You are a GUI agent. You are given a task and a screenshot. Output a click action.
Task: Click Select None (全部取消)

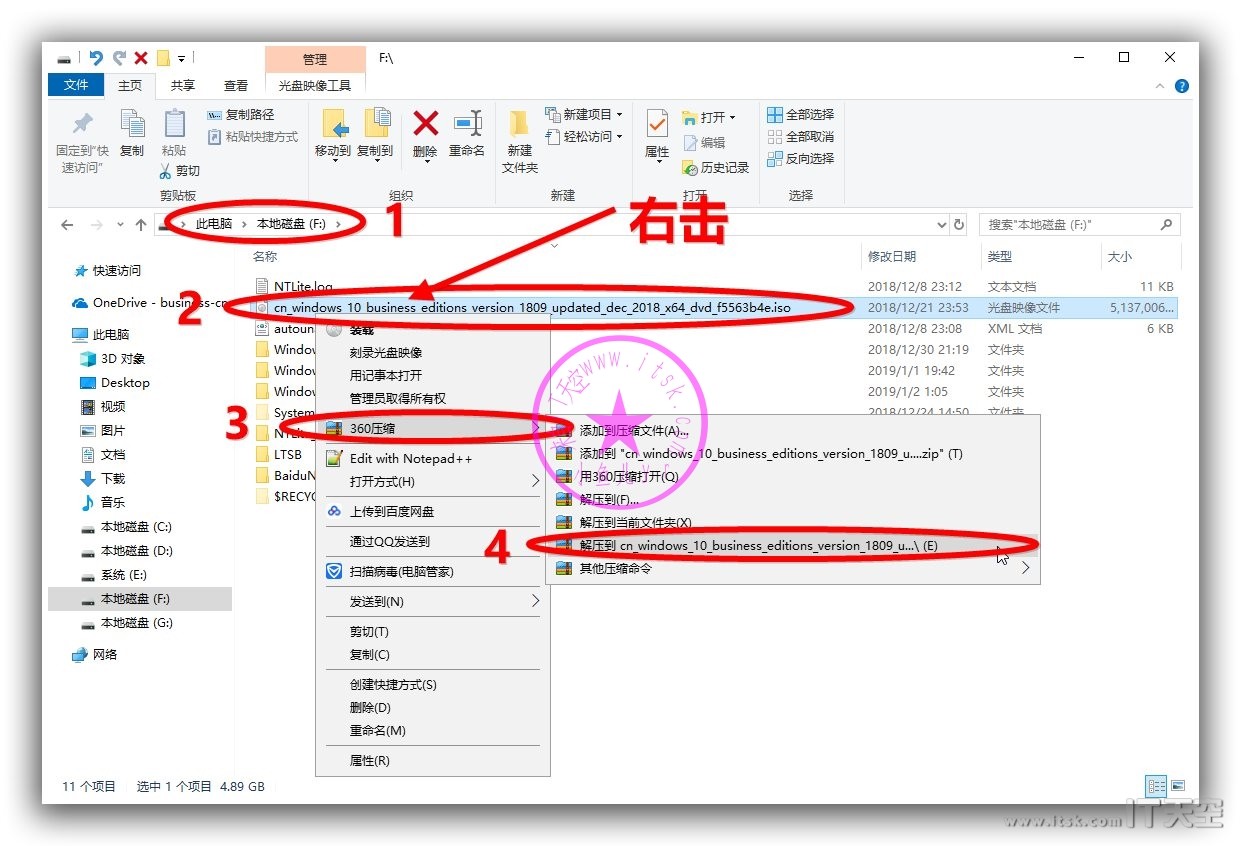pyautogui.click(x=800, y=137)
